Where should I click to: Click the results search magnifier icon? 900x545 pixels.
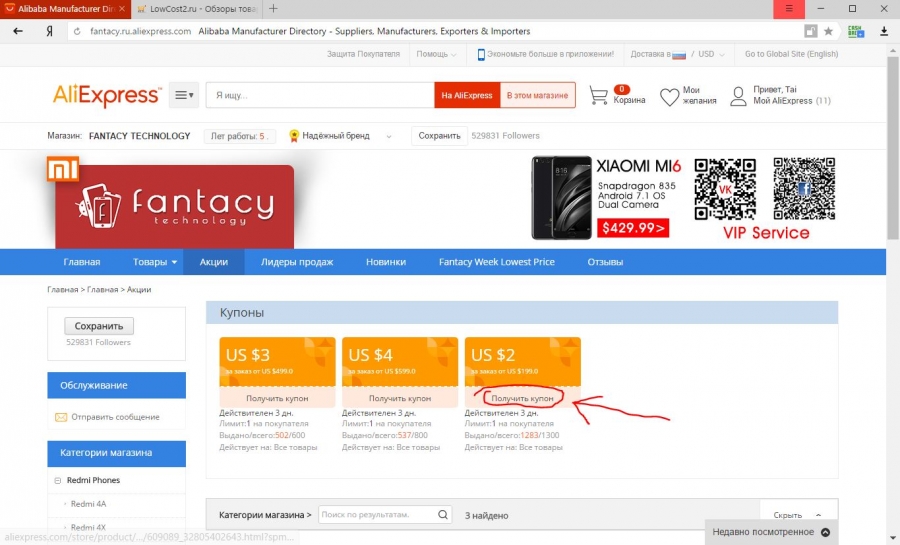[x=443, y=515]
